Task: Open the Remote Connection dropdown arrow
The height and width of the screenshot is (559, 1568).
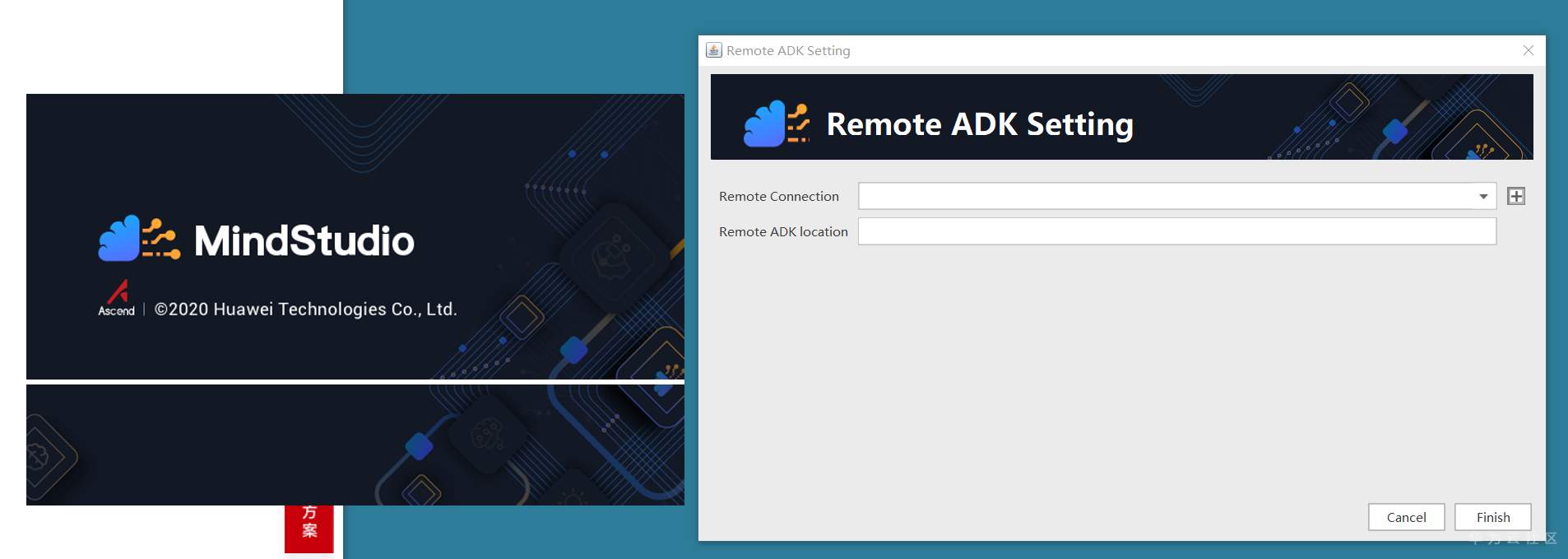Action: pyautogui.click(x=1482, y=196)
